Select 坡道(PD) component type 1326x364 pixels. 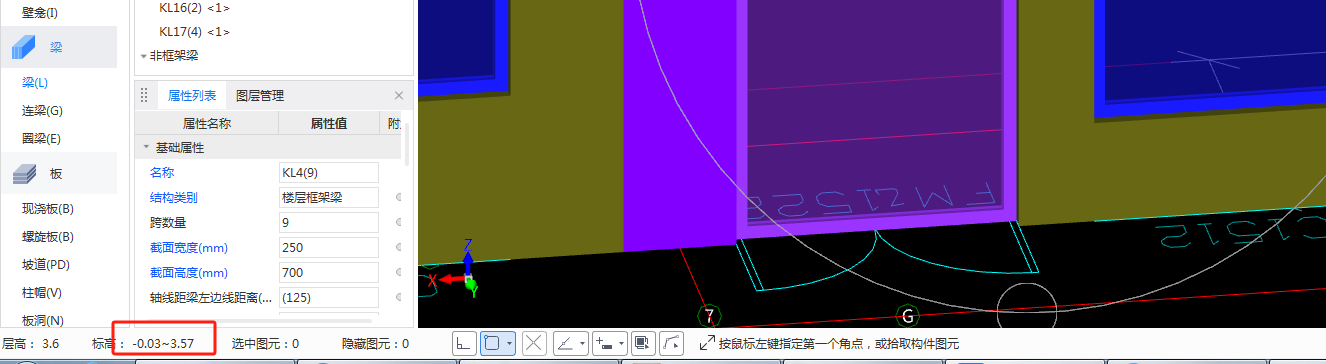point(45,265)
